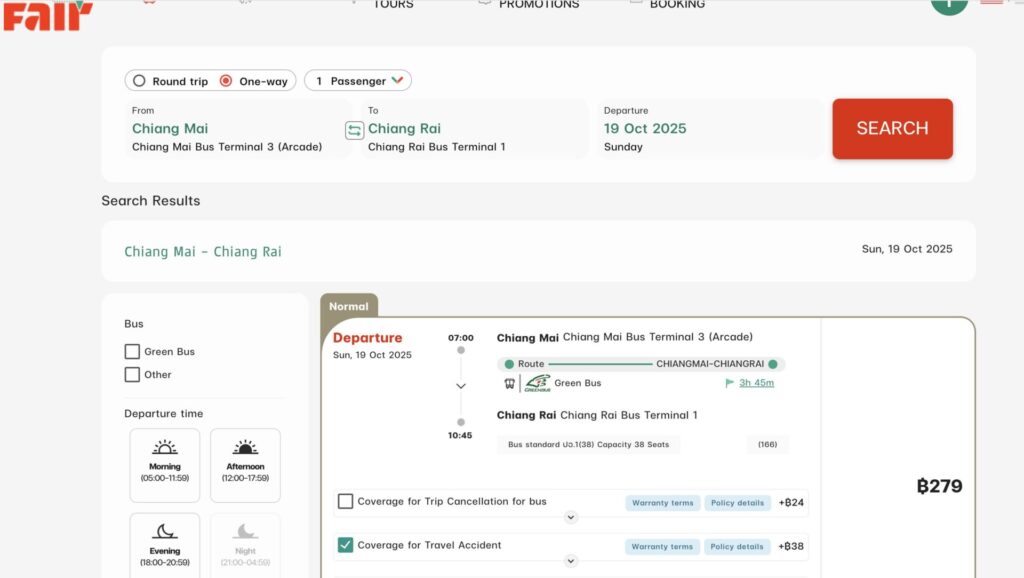Click the bus icon beside Green Bus logo
The width and height of the screenshot is (1024, 578).
[509, 383]
